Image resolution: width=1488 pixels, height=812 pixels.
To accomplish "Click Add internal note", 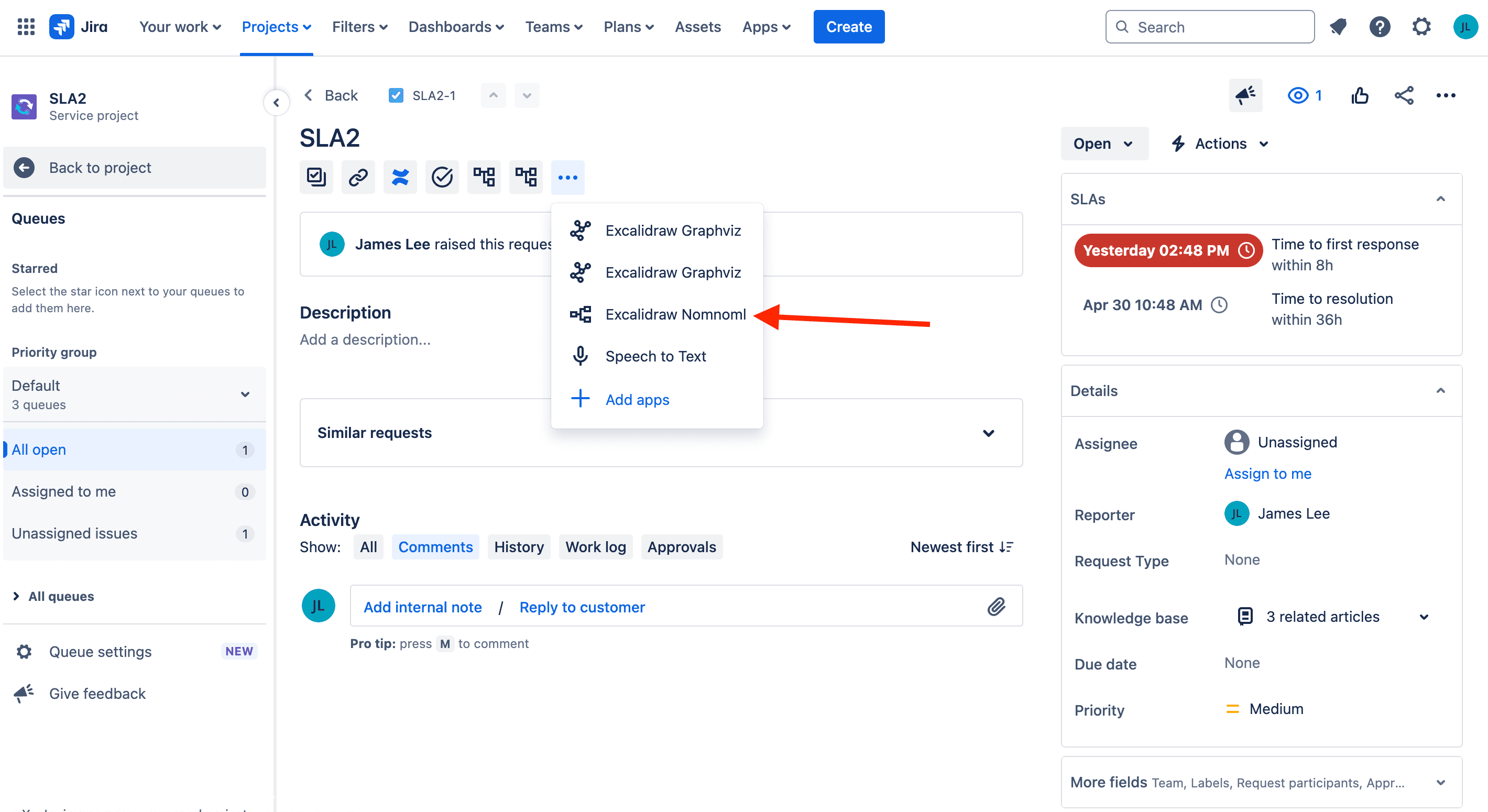I will click(x=422, y=607).
